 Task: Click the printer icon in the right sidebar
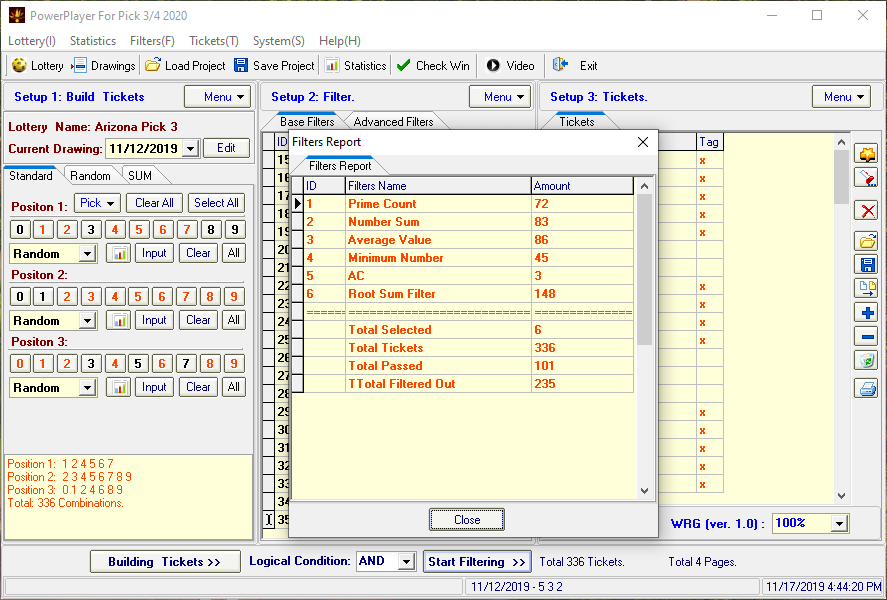(x=866, y=388)
